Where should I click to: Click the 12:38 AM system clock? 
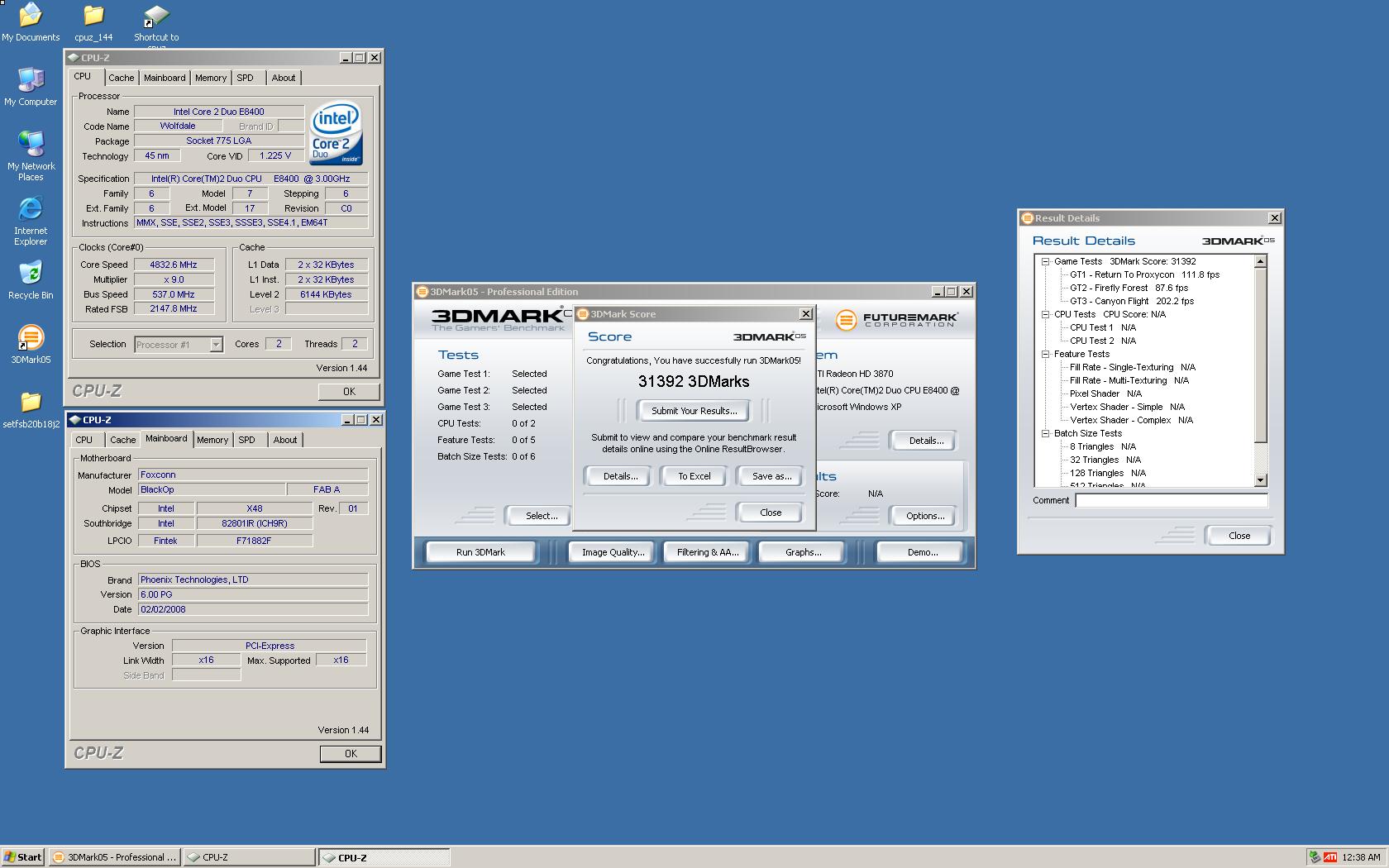(1361, 857)
